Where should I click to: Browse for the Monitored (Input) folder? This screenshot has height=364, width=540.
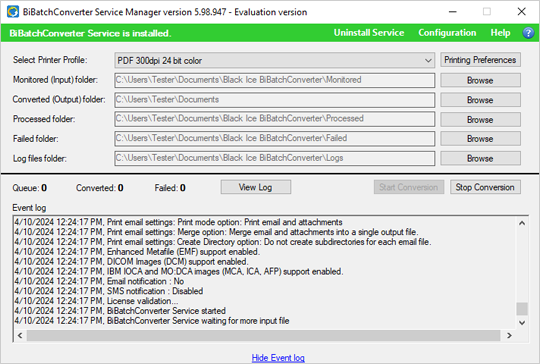480,80
